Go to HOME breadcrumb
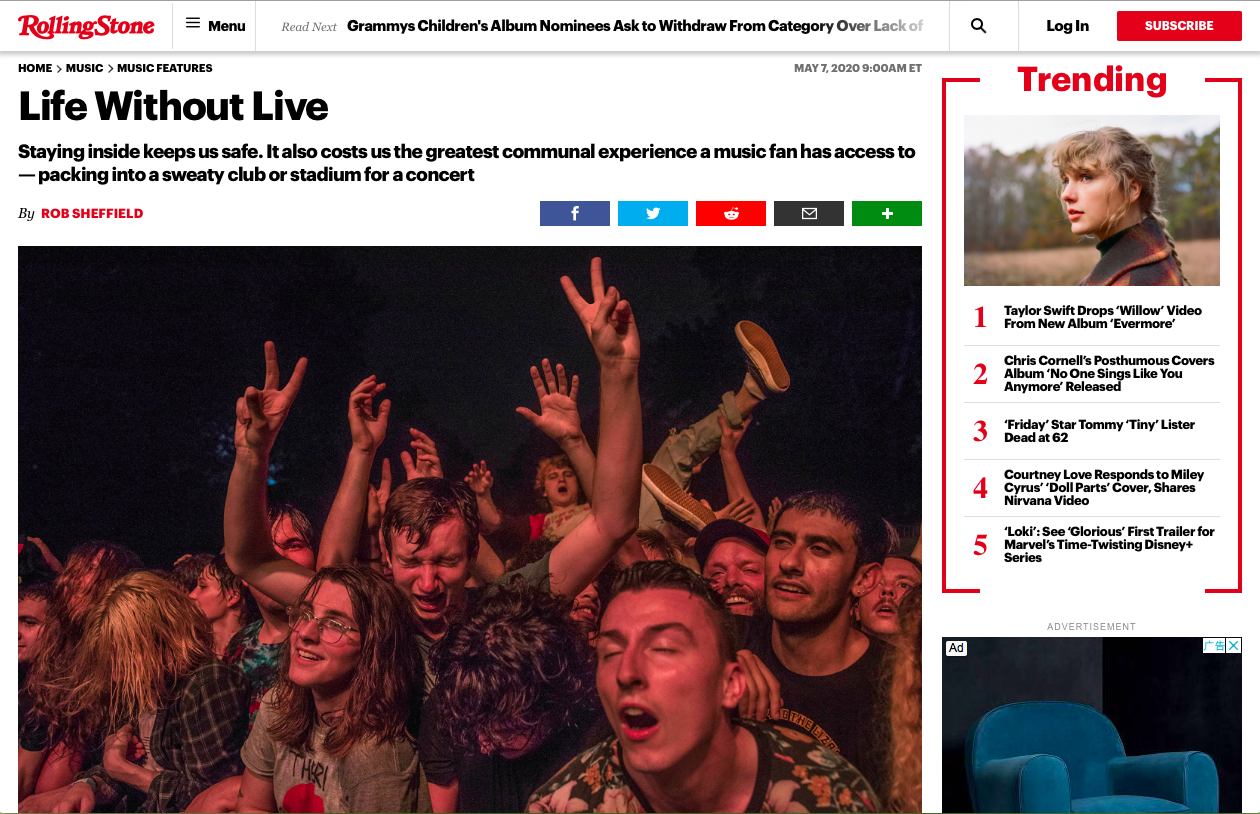This screenshot has width=1260, height=814. pos(35,68)
